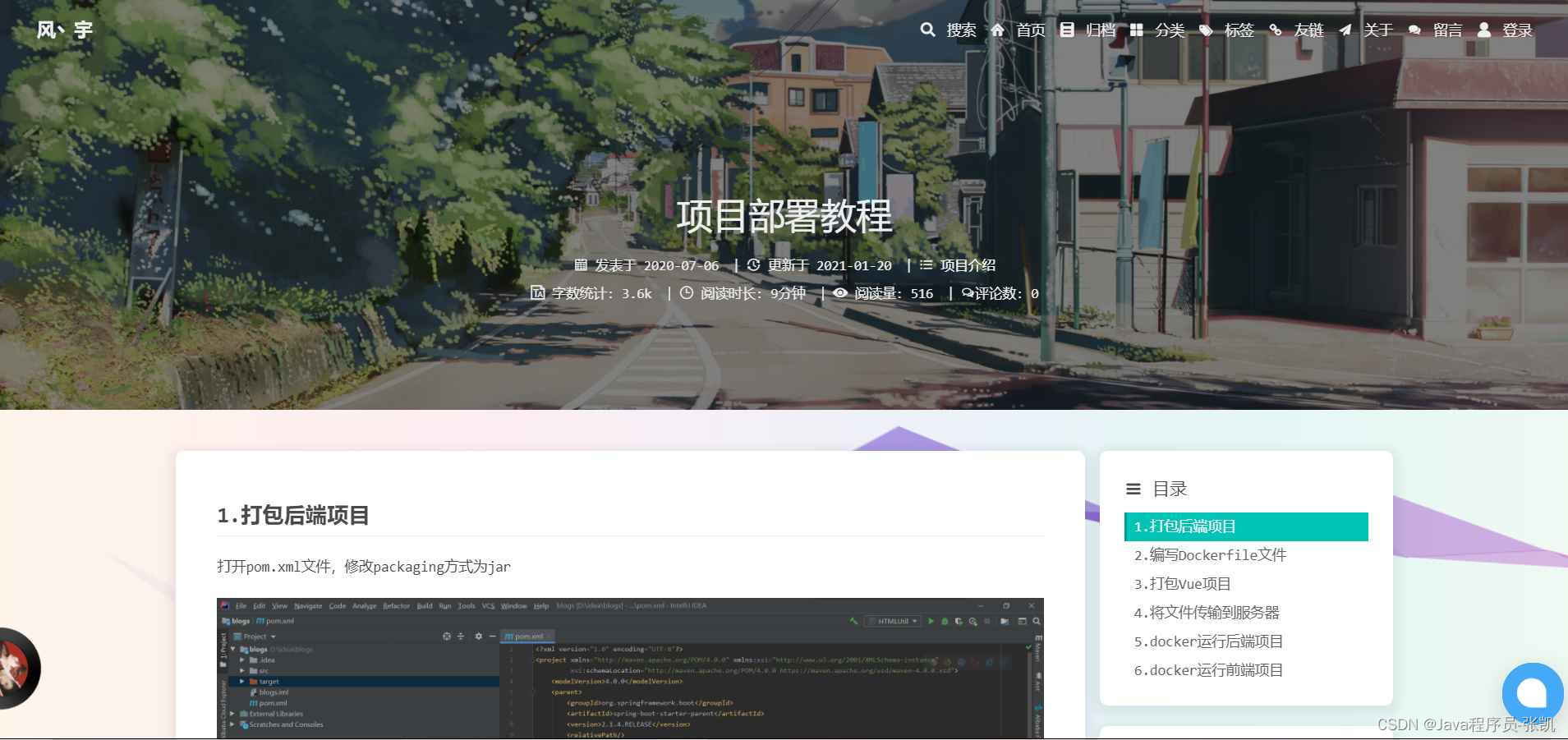1568x740 pixels.
Task: Open search via the magnifier icon
Action: (x=927, y=30)
